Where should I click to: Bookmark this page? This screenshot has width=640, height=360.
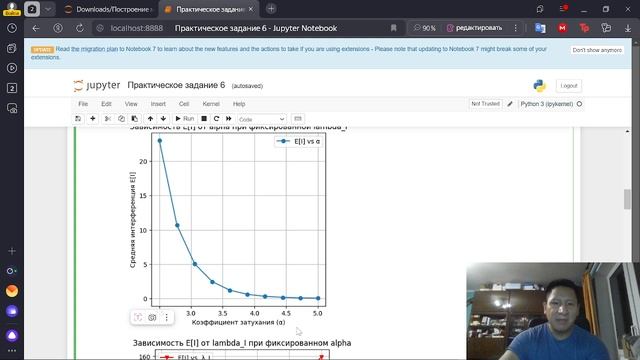(393, 28)
